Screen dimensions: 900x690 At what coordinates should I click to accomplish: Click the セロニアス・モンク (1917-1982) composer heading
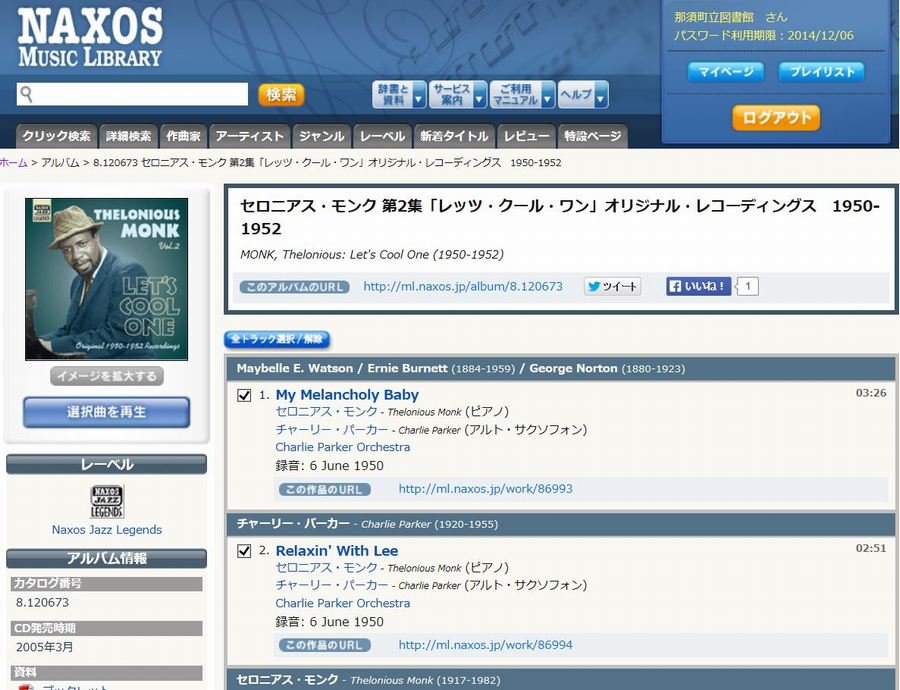point(368,680)
